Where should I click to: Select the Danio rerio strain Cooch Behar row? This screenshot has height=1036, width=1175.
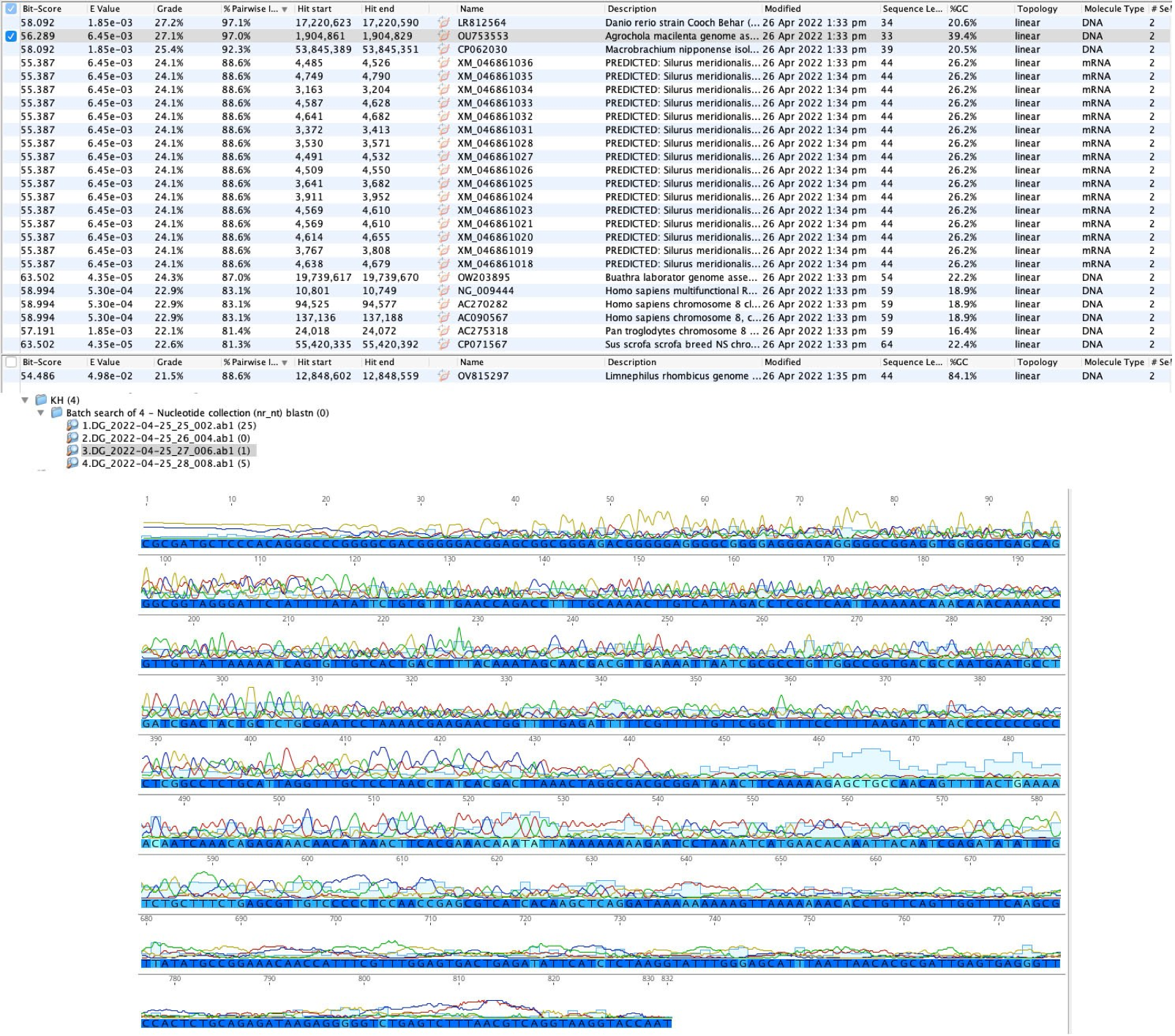(x=587, y=23)
